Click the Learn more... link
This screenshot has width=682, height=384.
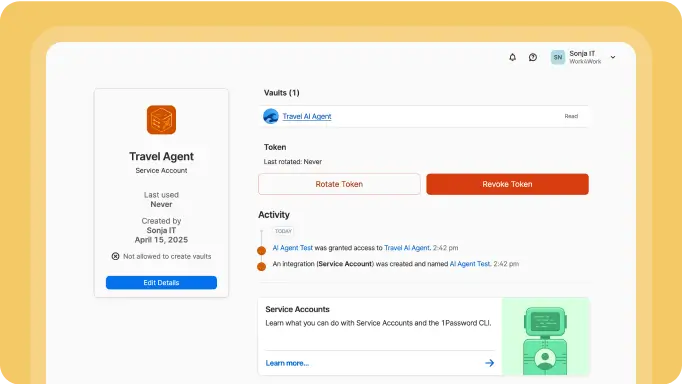tap(287, 363)
